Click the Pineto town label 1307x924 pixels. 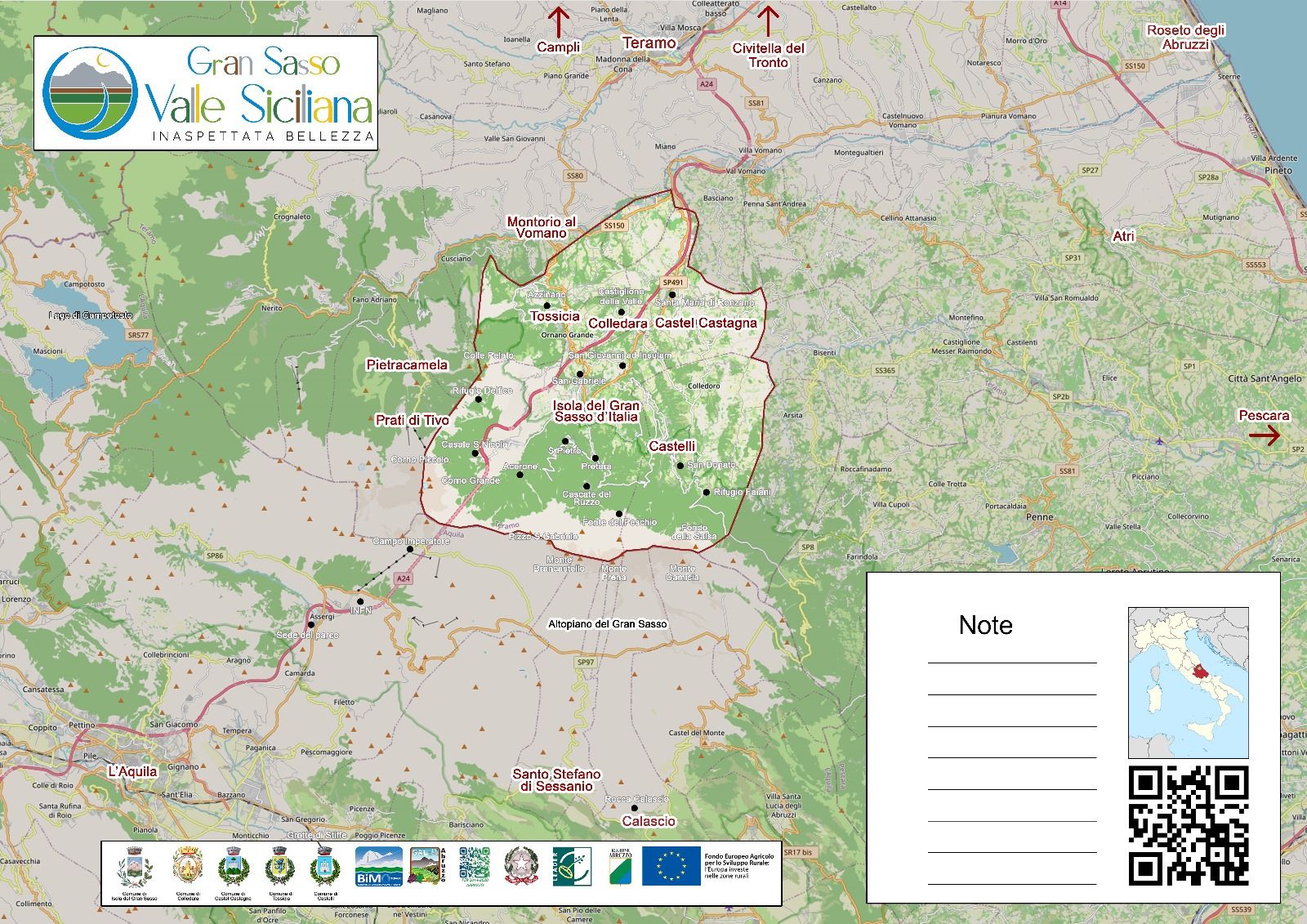1278,171
